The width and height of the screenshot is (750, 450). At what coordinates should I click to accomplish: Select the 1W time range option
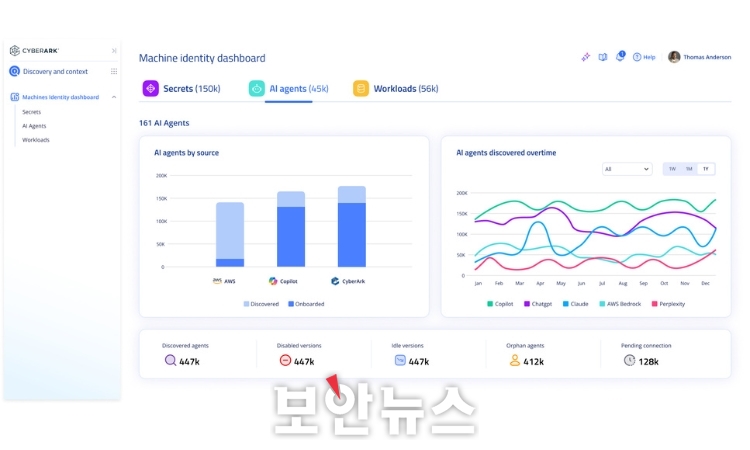click(672, 169)
